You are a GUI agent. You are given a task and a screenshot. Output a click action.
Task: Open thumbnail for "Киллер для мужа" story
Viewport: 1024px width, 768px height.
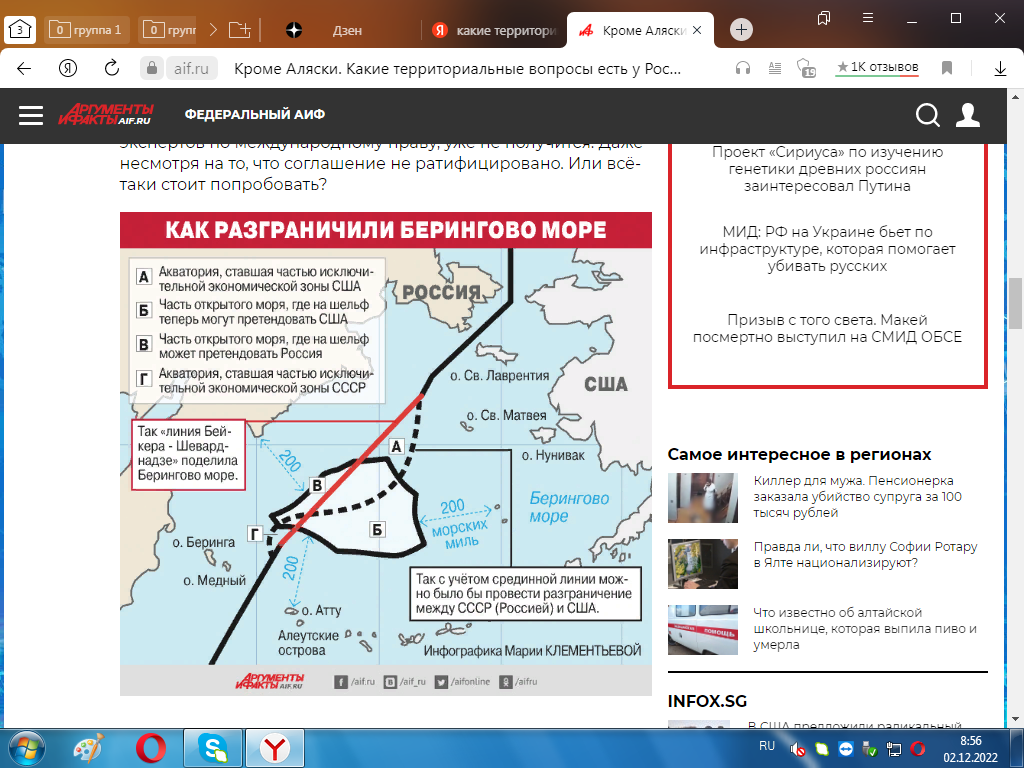point(703,498)
